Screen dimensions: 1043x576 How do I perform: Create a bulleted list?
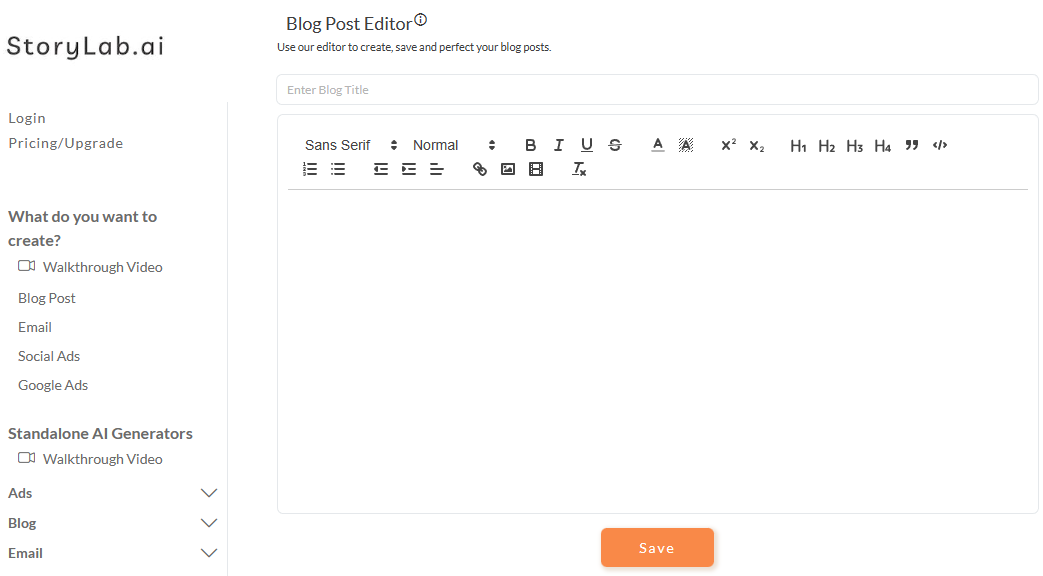pyautogui.click(x=338, y=169)
